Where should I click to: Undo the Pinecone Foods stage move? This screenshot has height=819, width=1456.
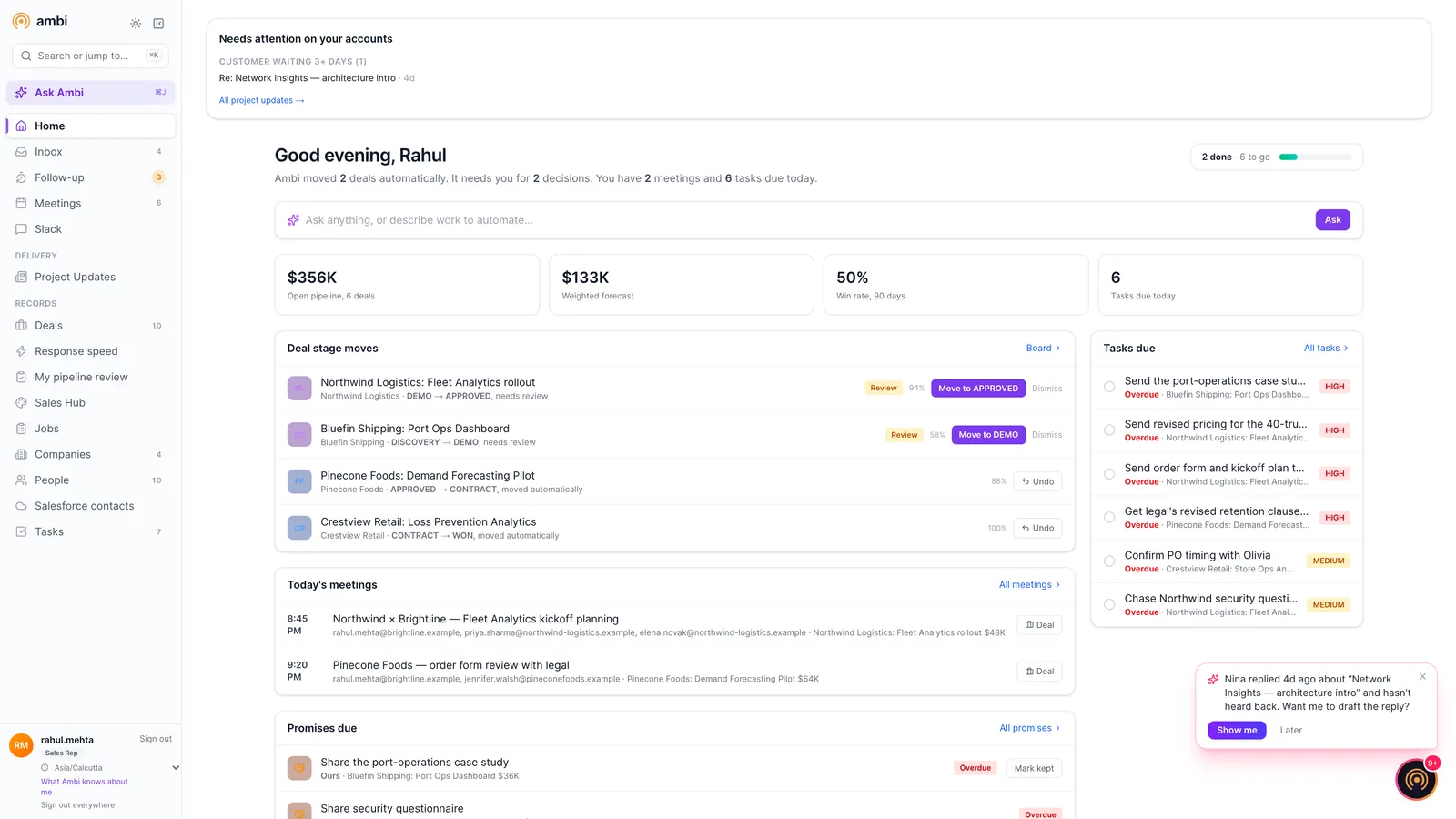[x=1037, y=481]
